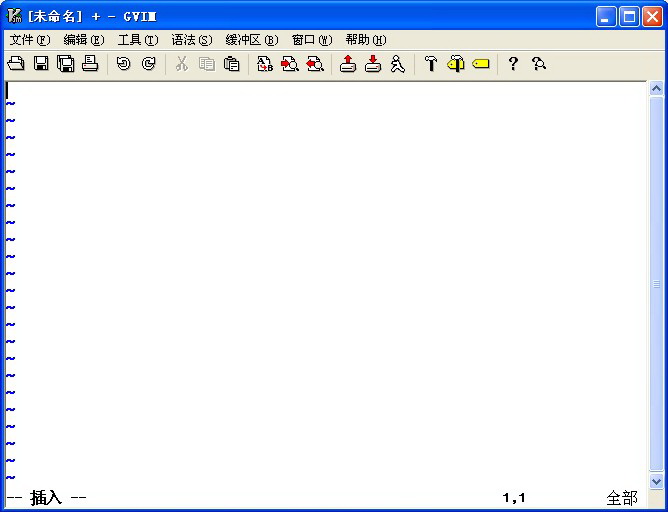
Task: Open the 窗口(W) menu
Action: pyautogui.click(x=312, y=40)
